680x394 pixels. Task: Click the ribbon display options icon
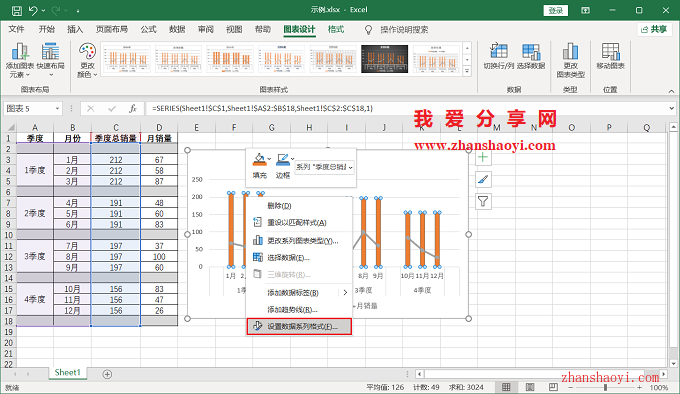coord(585,10)
